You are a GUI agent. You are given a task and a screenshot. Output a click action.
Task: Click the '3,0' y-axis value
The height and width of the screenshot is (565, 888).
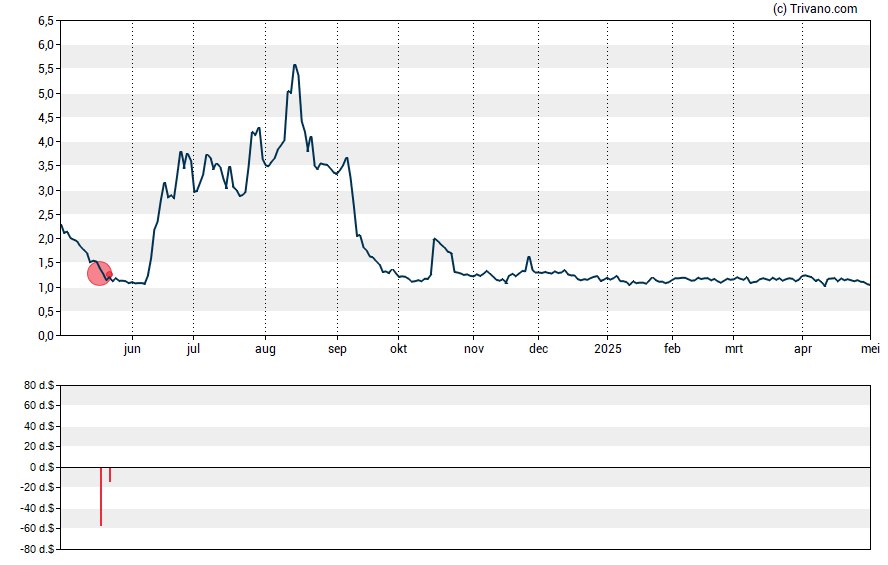[46, 190]
